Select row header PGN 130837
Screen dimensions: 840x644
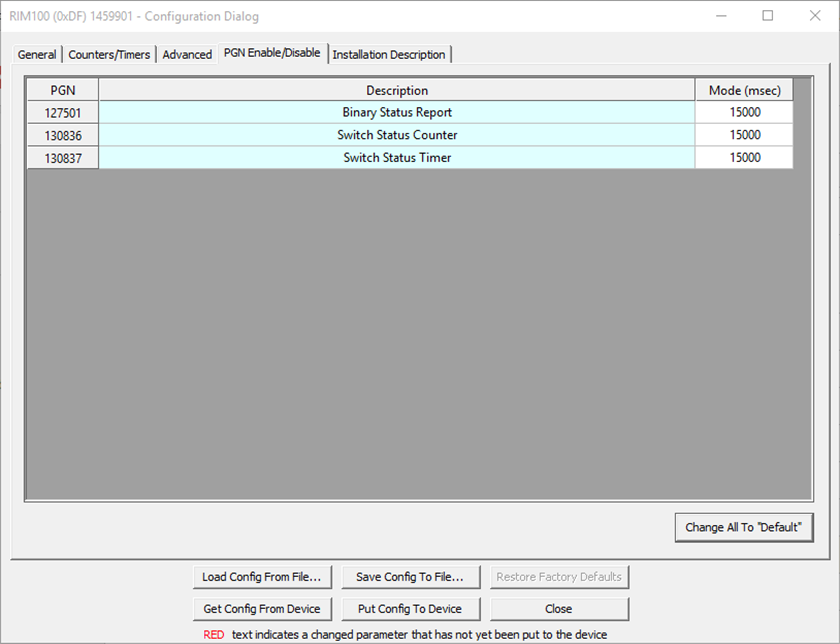63,158
